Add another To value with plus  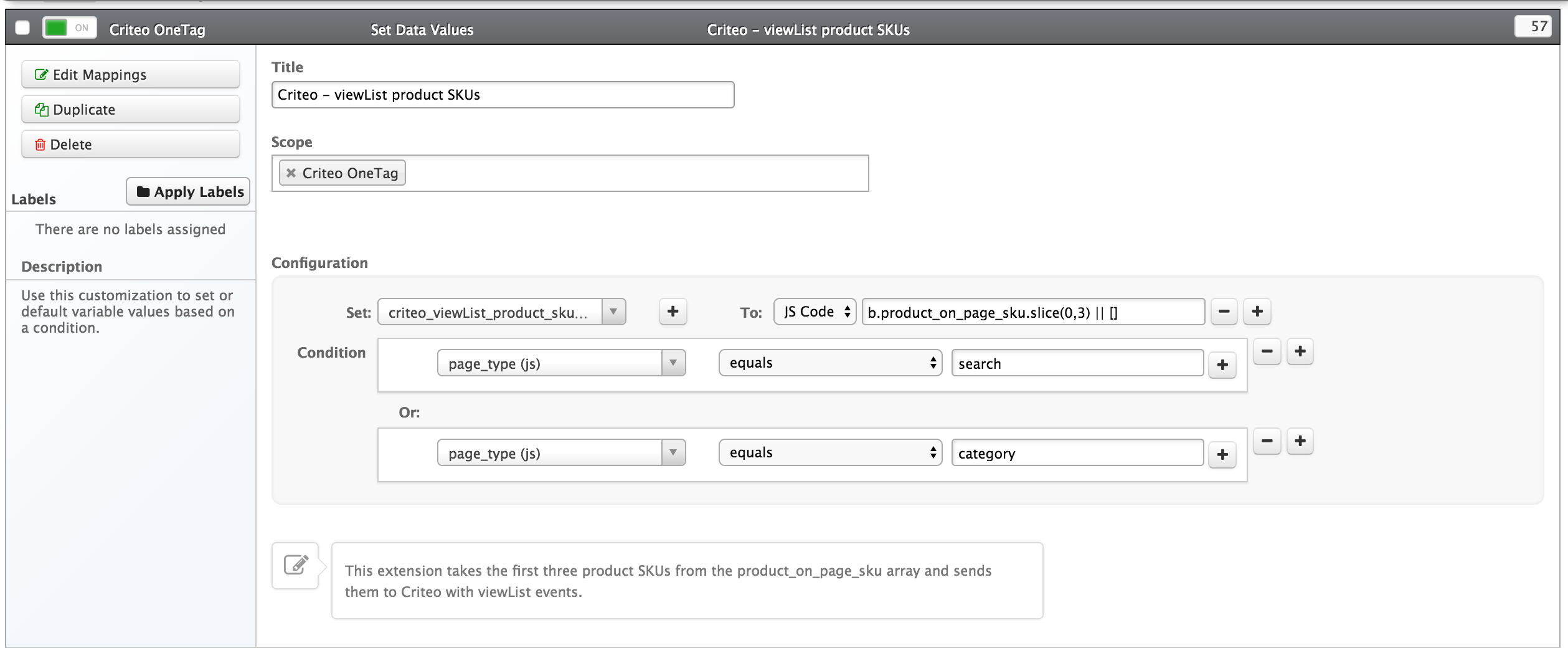click(x=1257, y=312)
